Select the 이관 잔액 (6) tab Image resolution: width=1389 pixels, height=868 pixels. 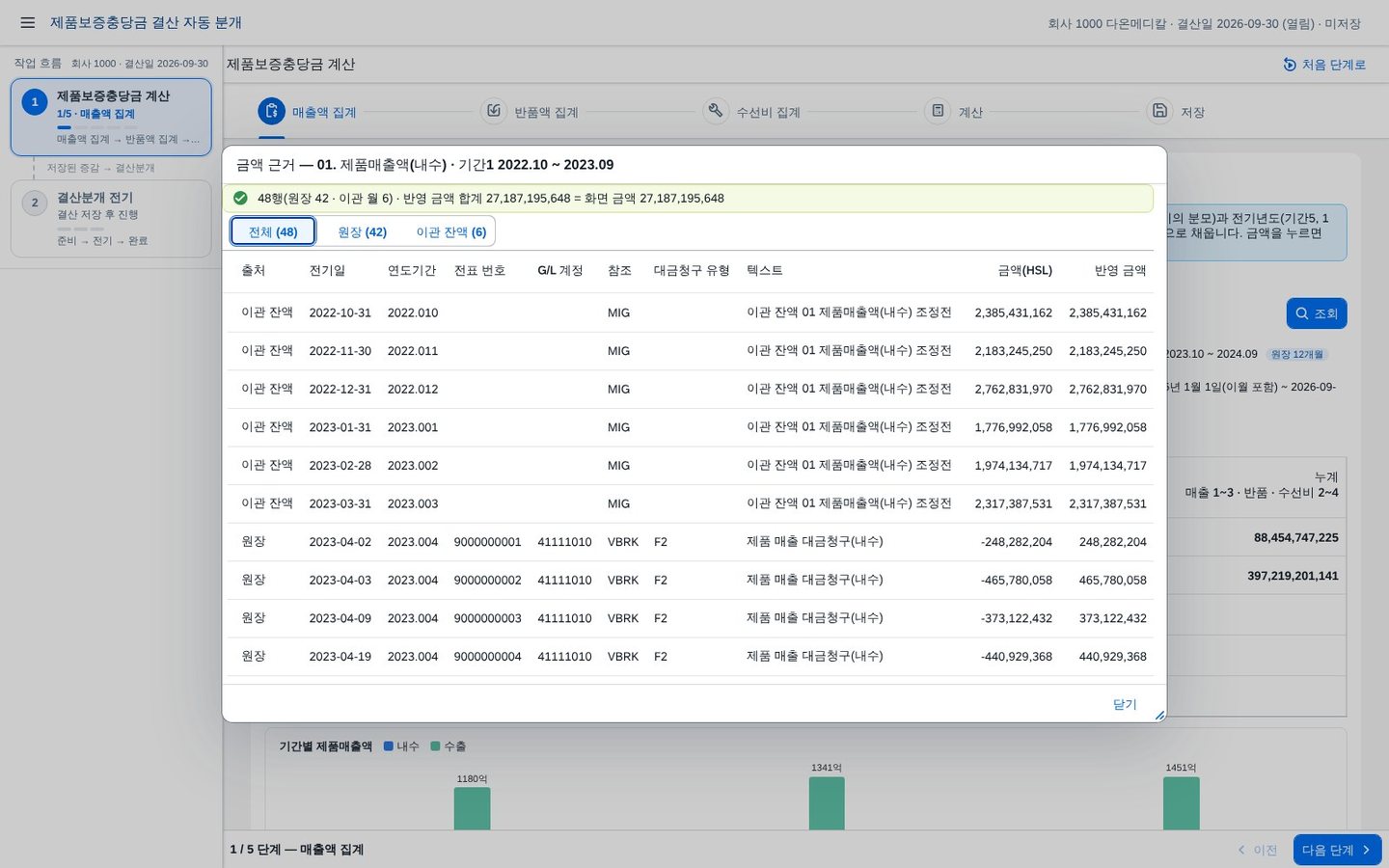click(x=451, y=231)
